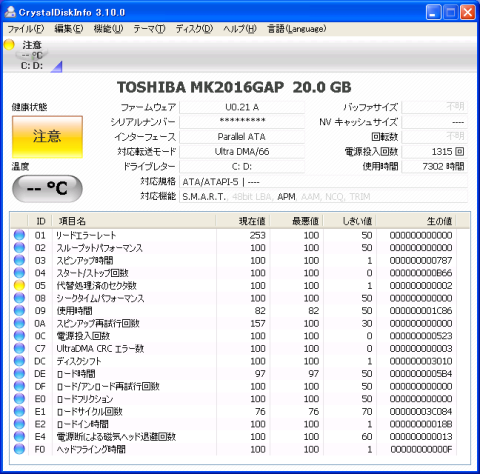Open the 編集(E) menu
This screenshot has height=474, width=480.
click(x=69, y=29)
